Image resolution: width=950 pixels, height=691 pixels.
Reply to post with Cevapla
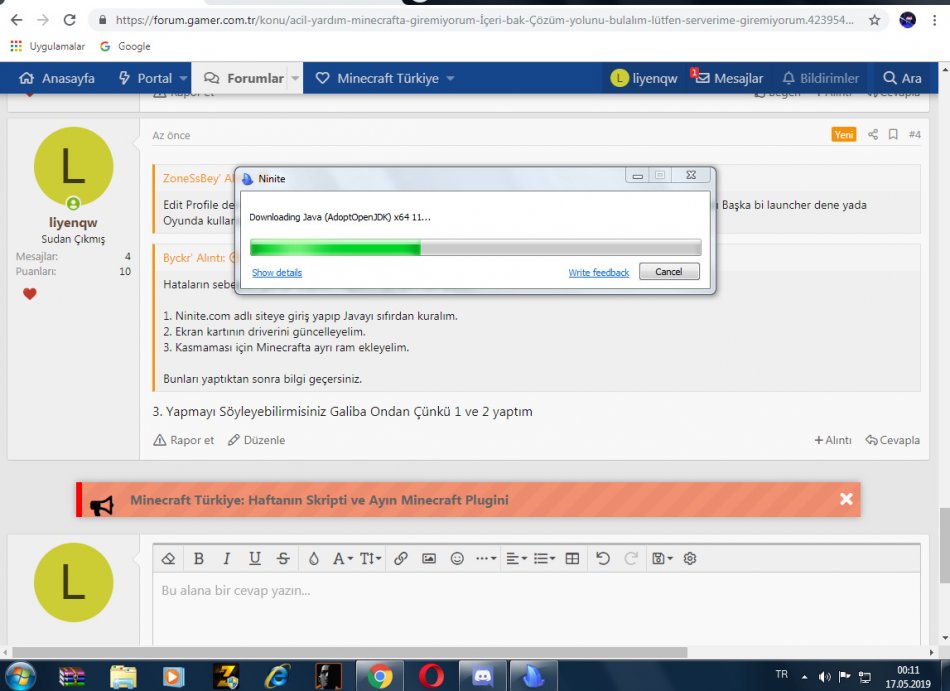892,440
